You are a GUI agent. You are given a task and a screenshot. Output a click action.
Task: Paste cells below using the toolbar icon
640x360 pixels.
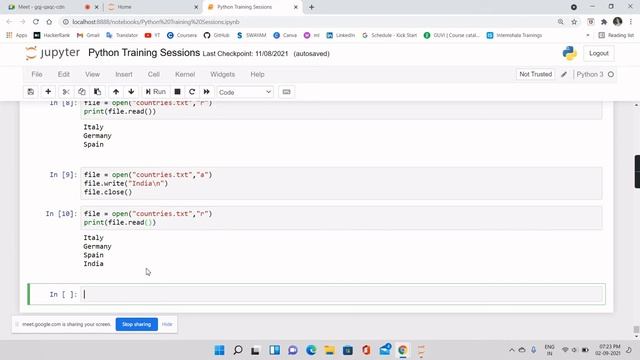click(97, 92)
